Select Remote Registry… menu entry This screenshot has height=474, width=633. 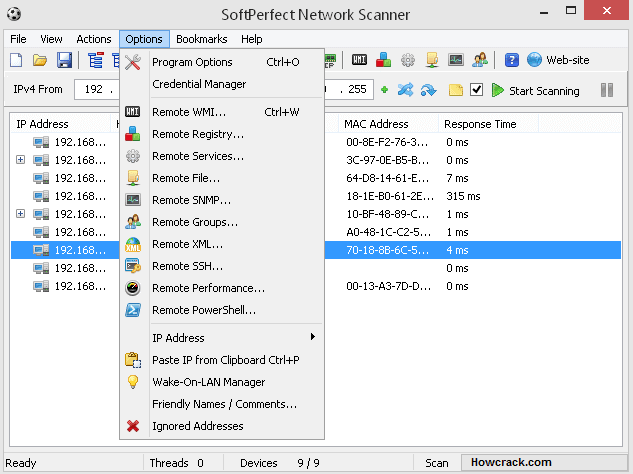click(222, 134)
